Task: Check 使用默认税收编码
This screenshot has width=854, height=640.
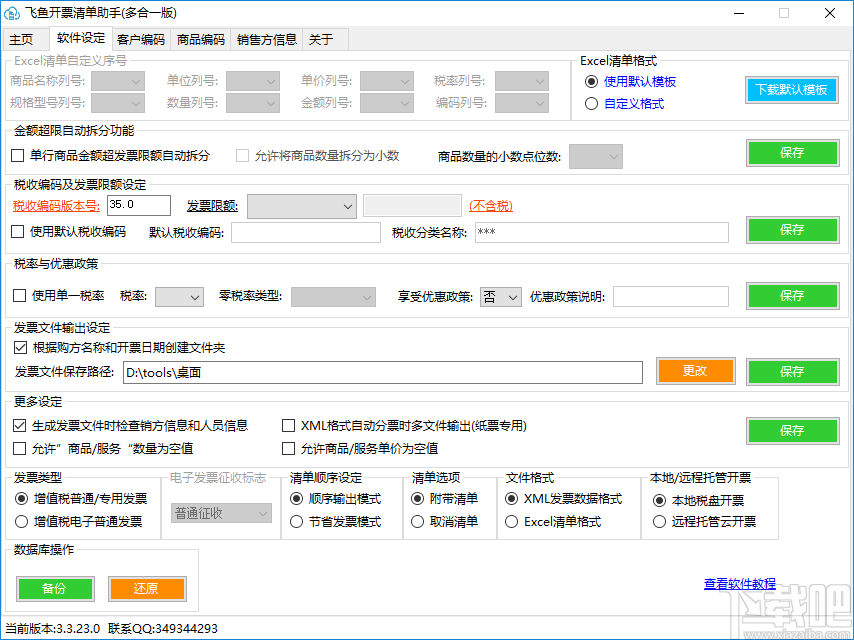Action: (x=17, y=231)
